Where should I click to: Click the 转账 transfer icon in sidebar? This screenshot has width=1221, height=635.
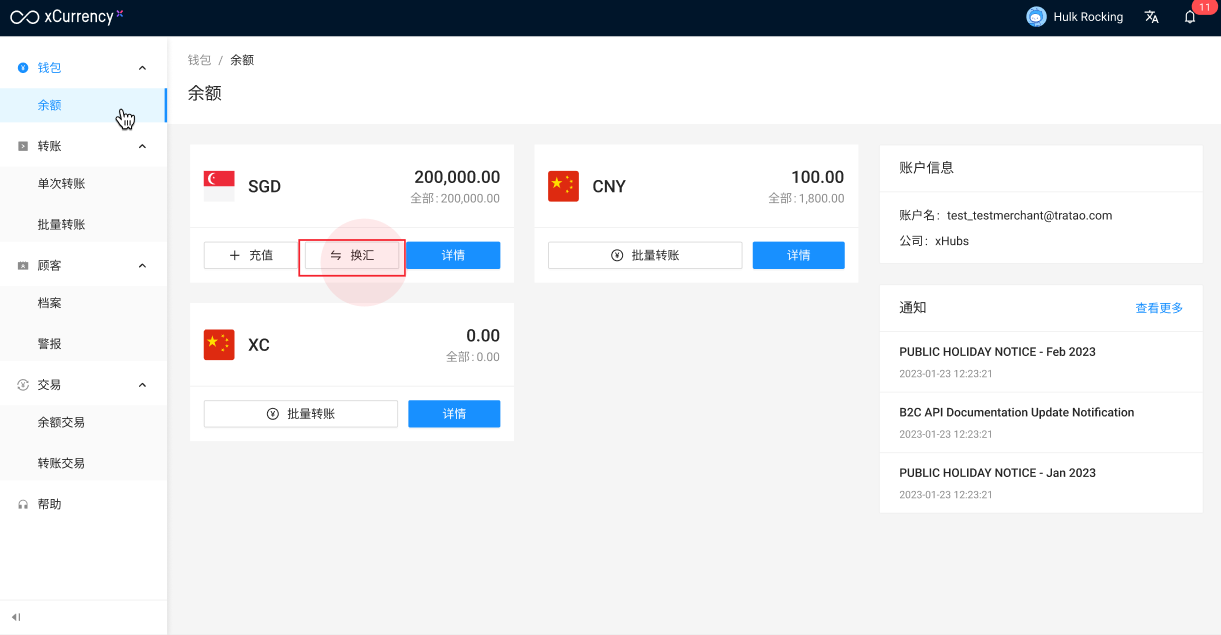click(23, 146)
